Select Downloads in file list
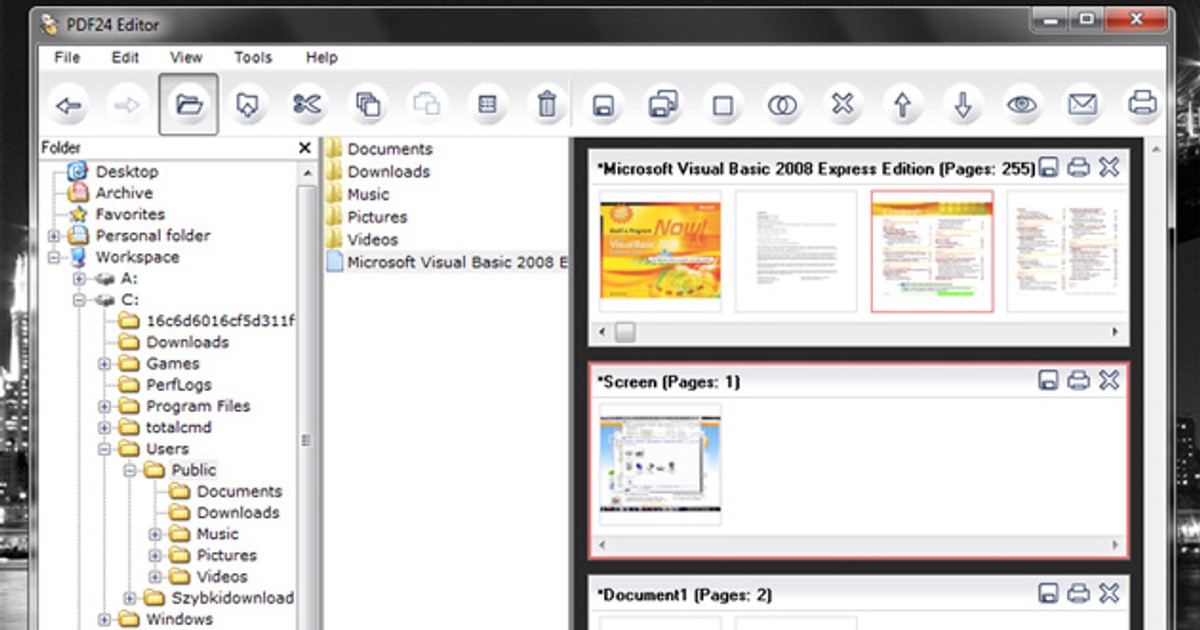 coord(389,172)
